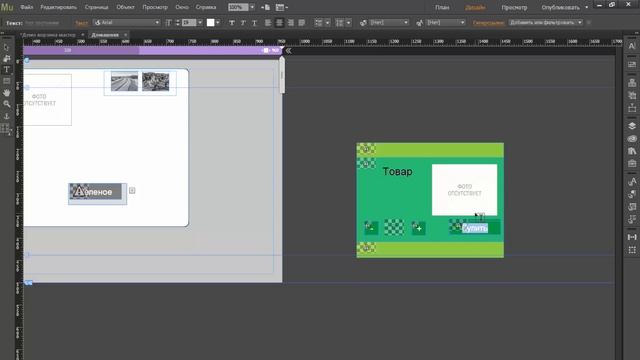Image resolution: width=640 pixels, height=360 pixels.
Task: Open the Align grid panel icon at dock bottom
Action: pyautogui.click(x=632, y=250)
